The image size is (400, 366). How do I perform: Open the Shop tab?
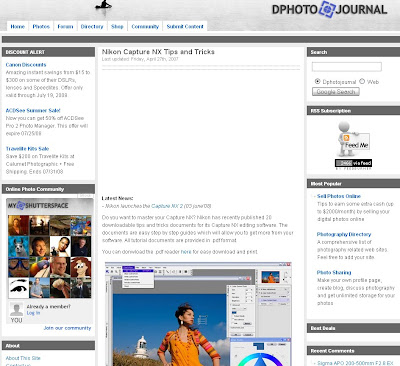(117, 26)
